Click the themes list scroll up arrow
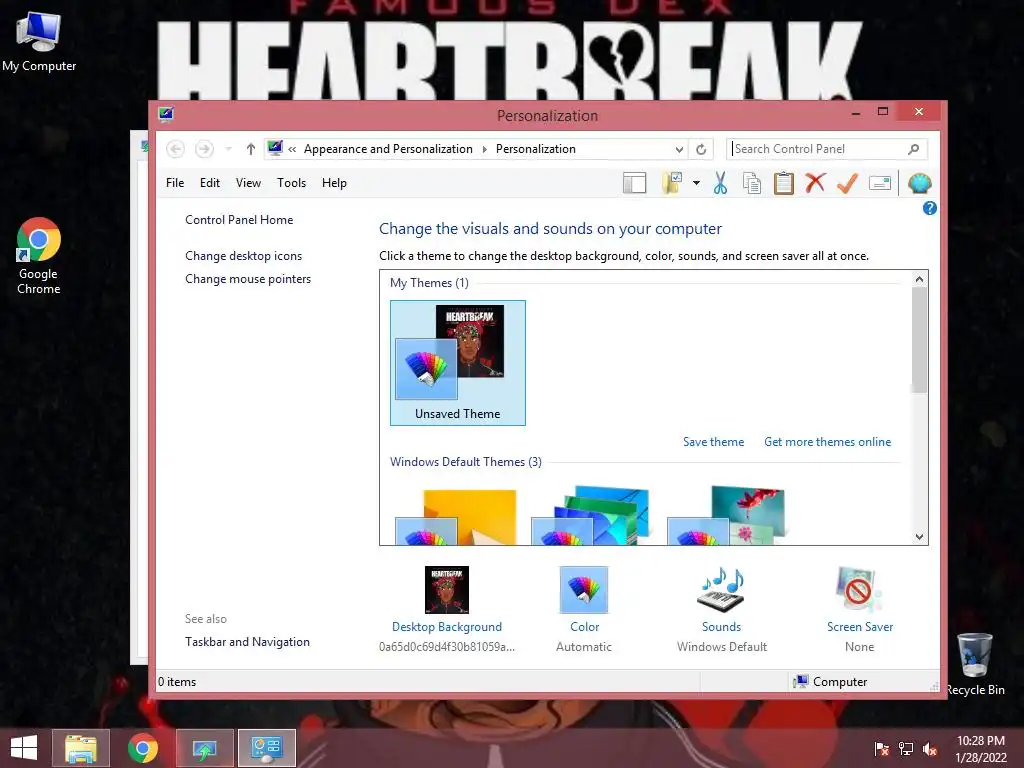1024x768 pixels. point(920,280)
